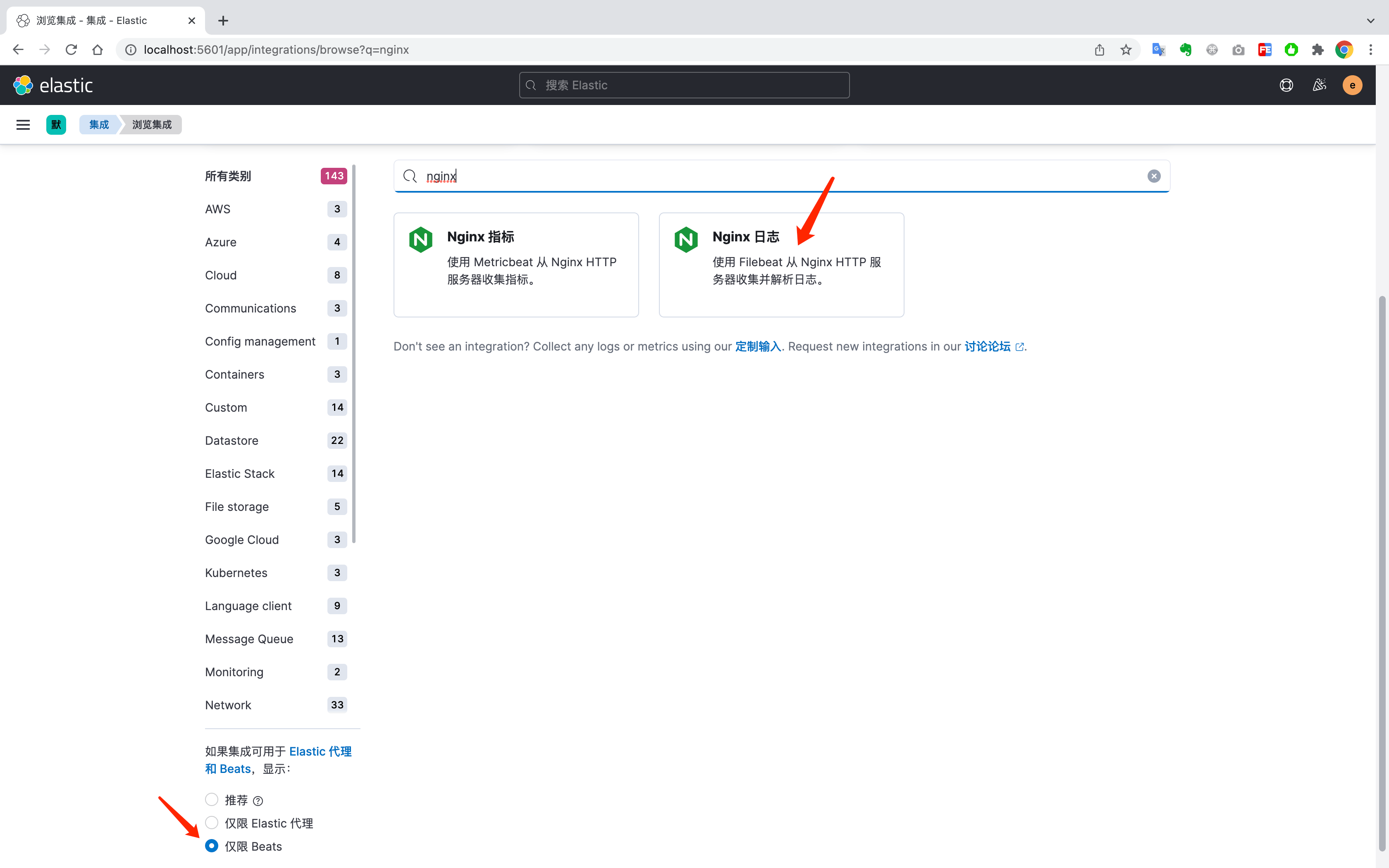
Task: Click the category list scrollbar
Action: pos(353,353)
